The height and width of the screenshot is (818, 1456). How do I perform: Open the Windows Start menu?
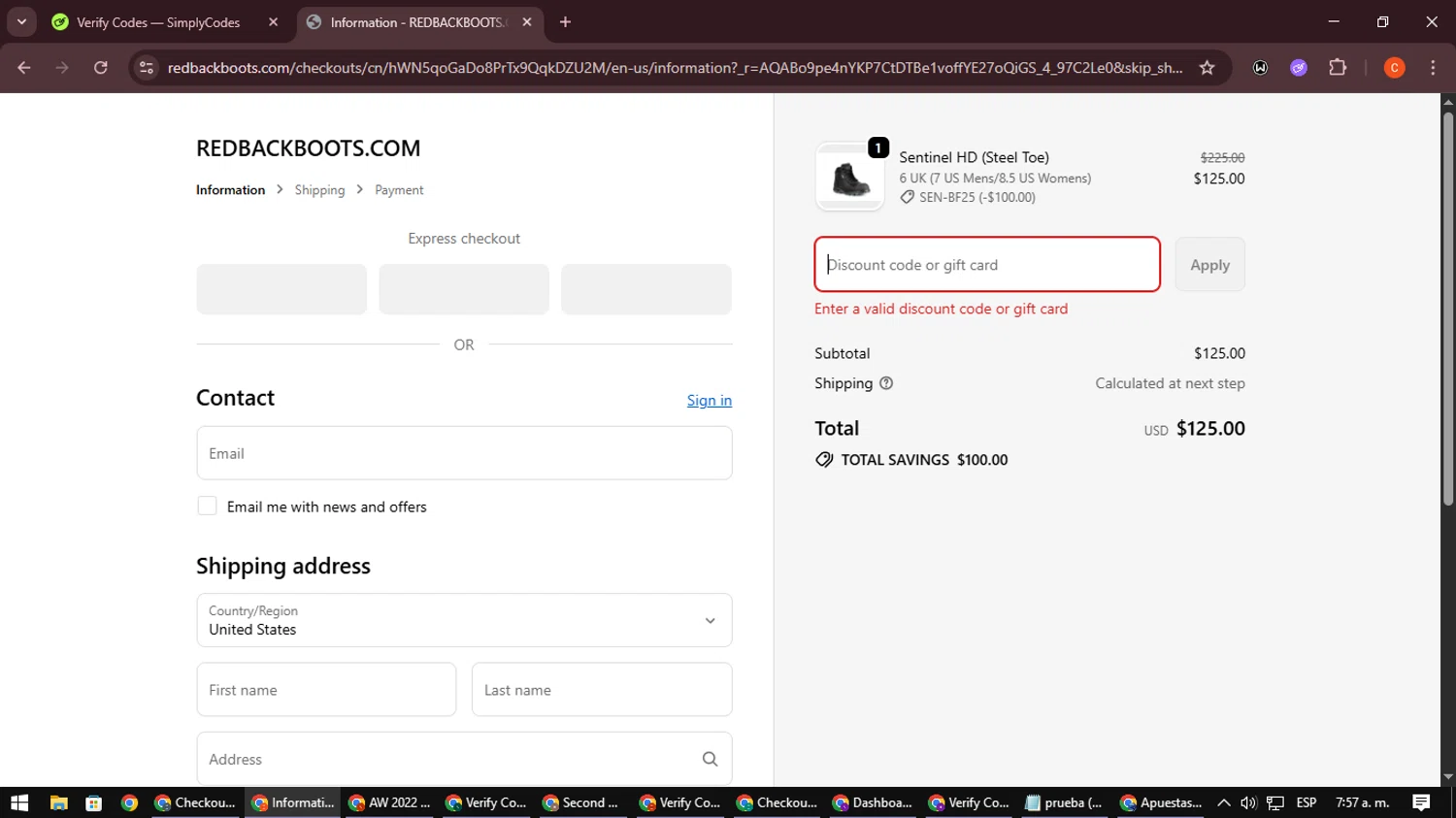pos(19,802)
